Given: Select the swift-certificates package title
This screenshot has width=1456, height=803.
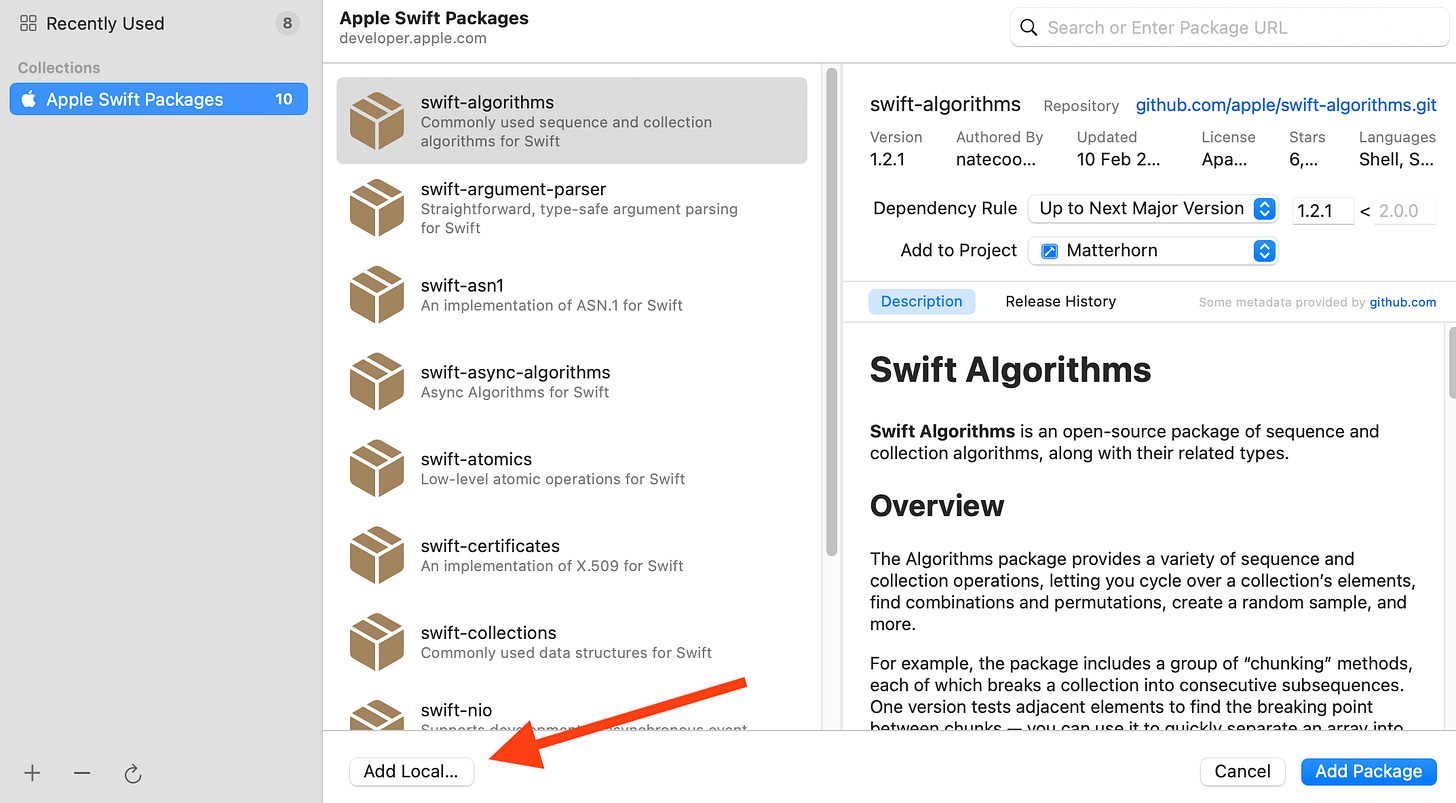Looking at the screenshot, I should pos(490,546).
